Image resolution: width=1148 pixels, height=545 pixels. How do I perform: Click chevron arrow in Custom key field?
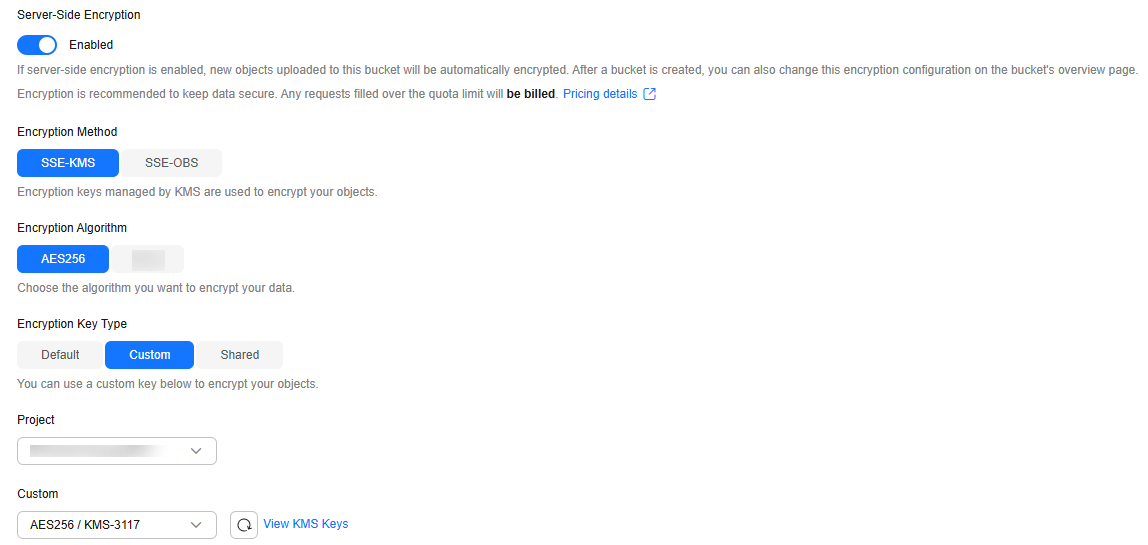click(x=195, y=524)
